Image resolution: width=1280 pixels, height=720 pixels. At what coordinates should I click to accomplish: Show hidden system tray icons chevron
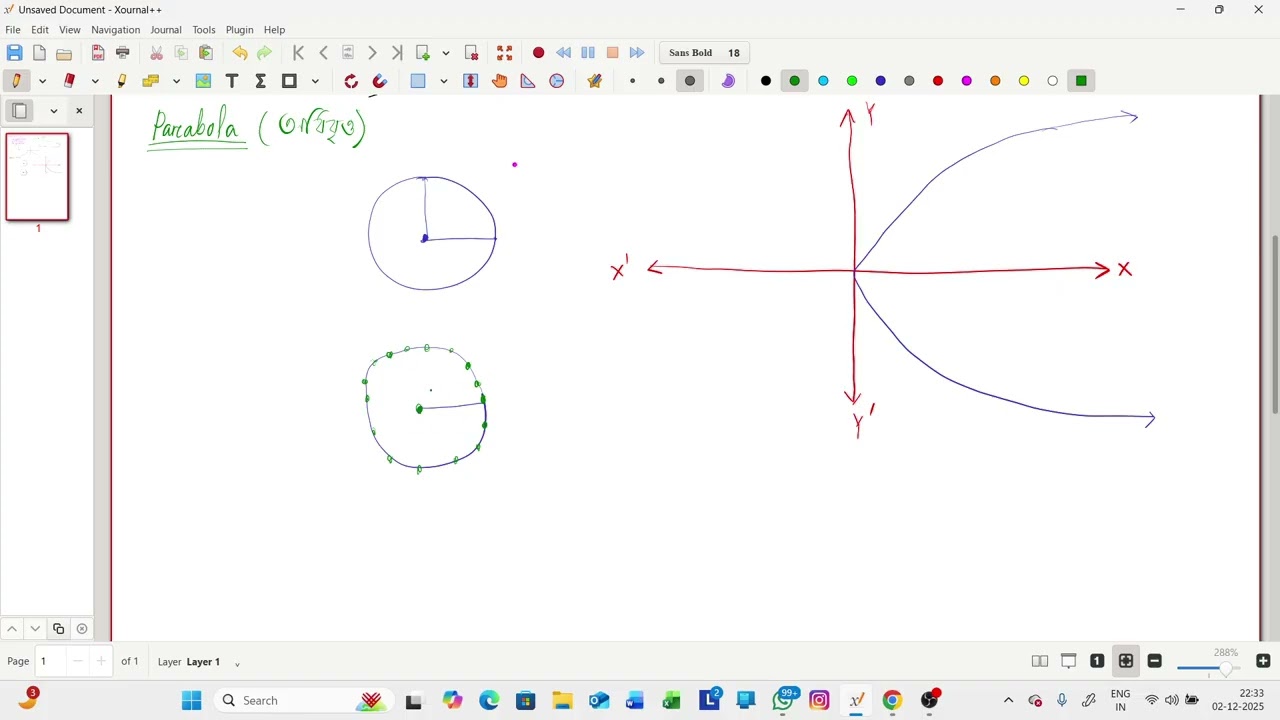pyautogui.click(x=1008, y=700)
